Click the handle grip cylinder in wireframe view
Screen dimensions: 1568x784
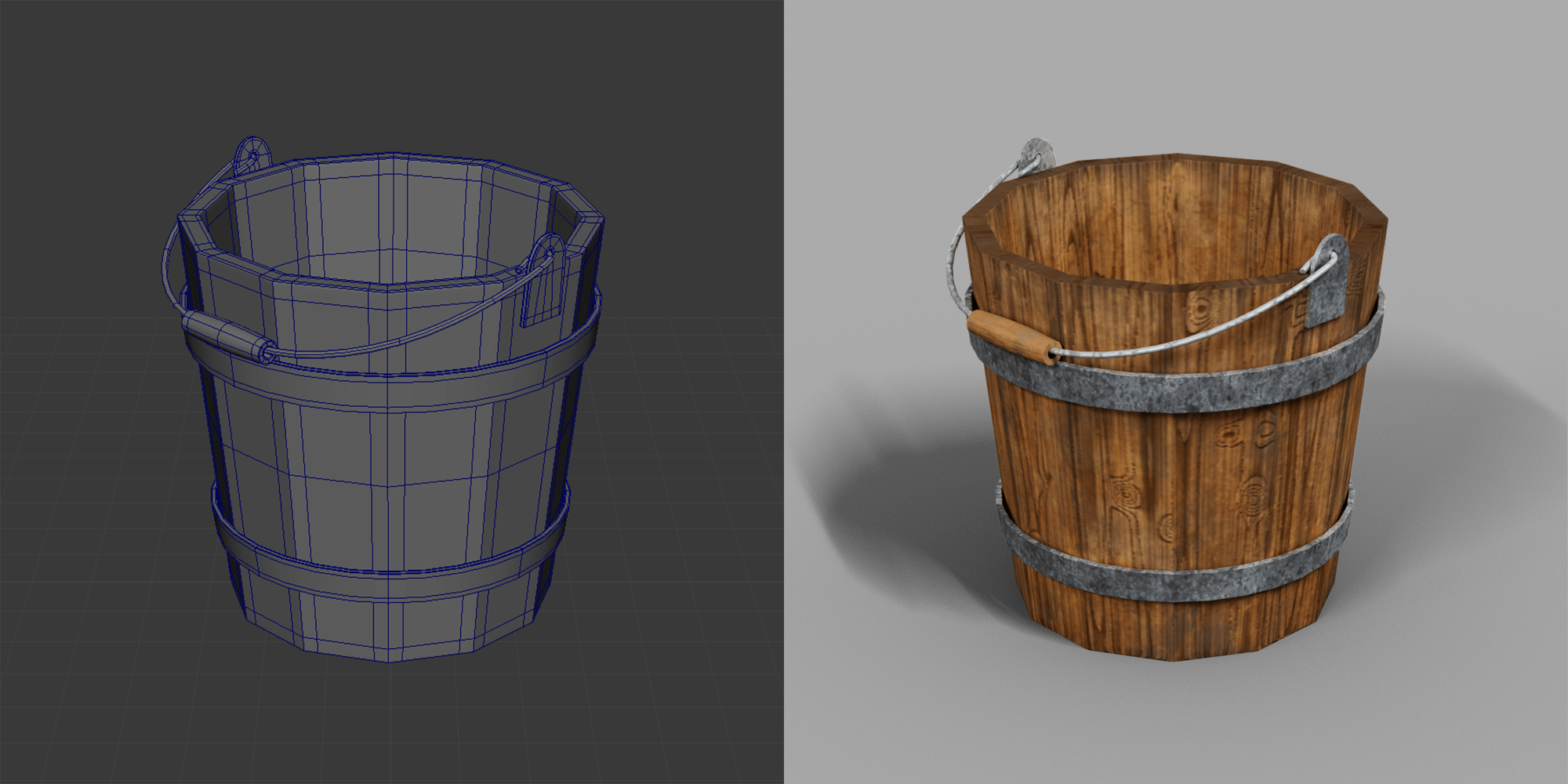point(228,337)
